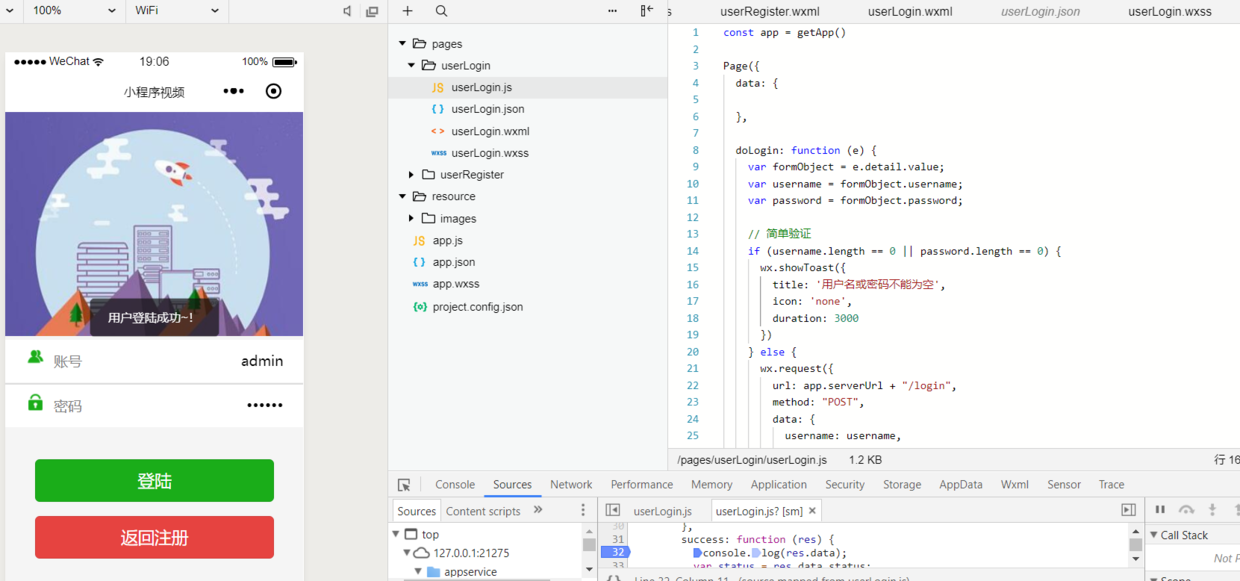
Task: Open the Wxml devtools tab
Action: point(1015,485)
